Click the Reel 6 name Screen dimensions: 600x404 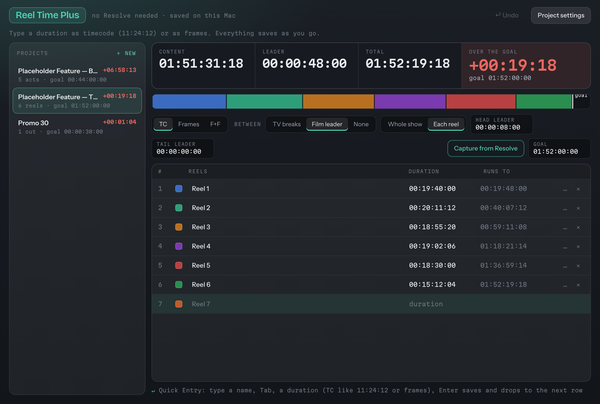point(201,285)
